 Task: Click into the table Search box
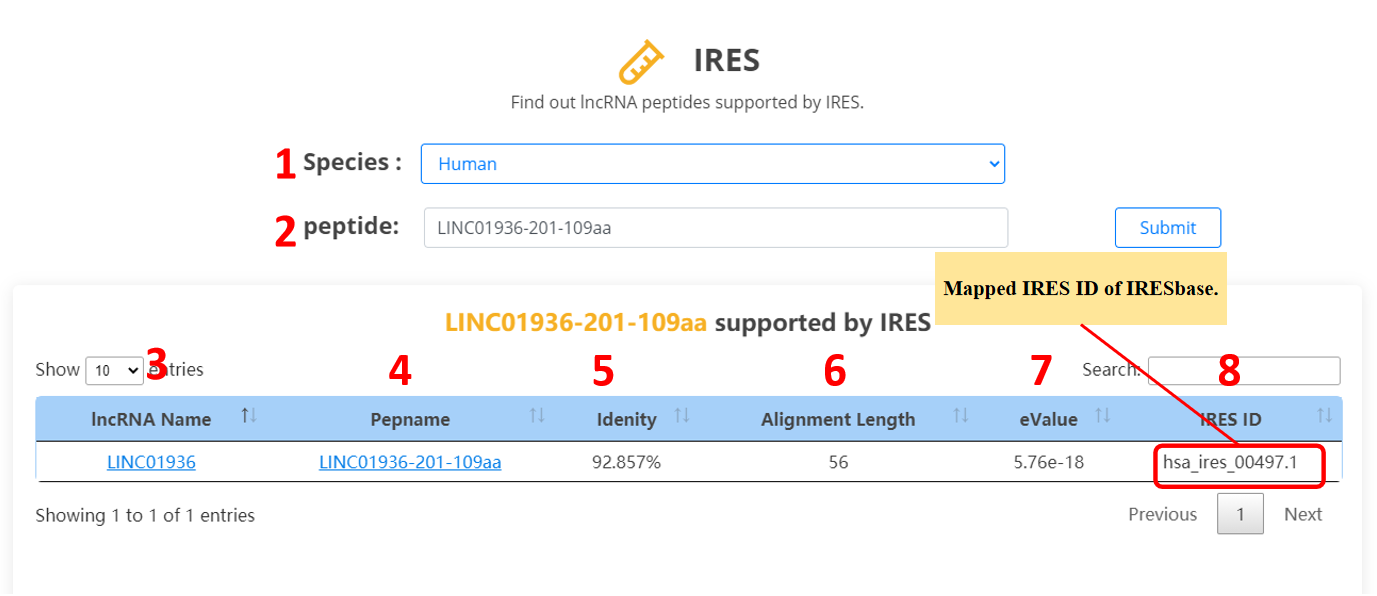click(x=1243, y=371)
